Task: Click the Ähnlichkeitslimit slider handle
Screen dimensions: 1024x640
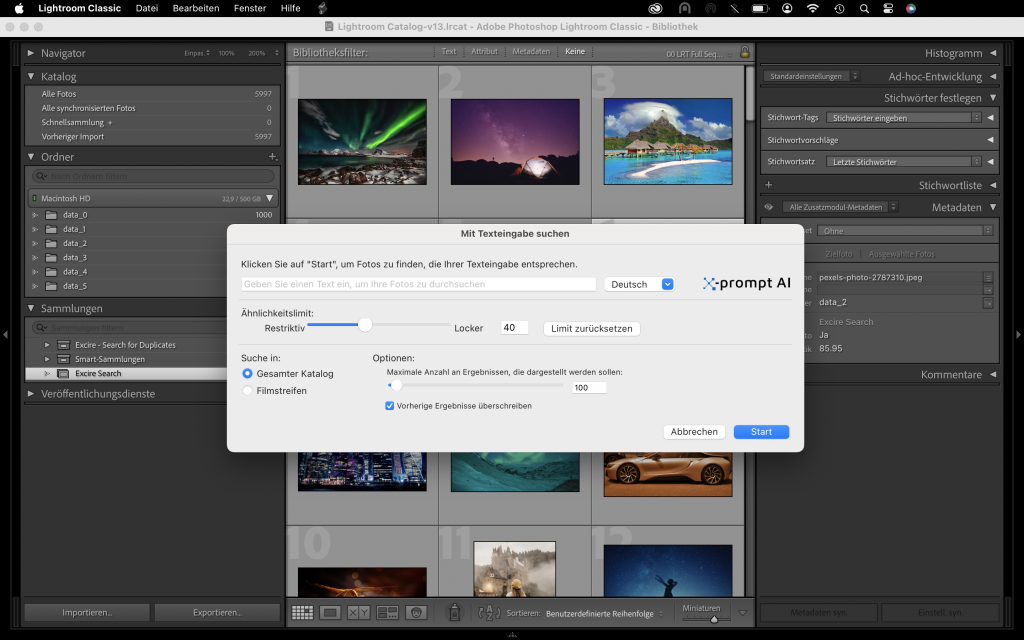Action: coord(365,324)
